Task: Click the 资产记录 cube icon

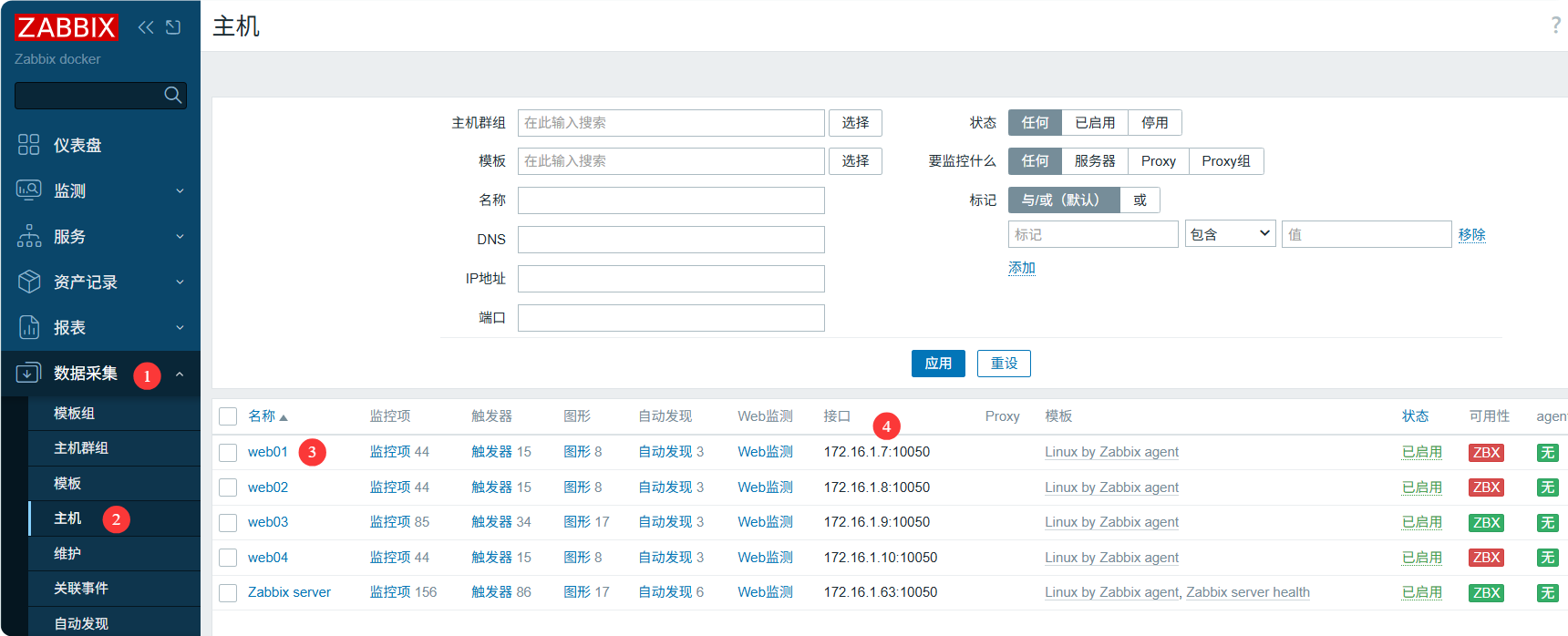Action: pyautogui.click(x=29, y=282)
